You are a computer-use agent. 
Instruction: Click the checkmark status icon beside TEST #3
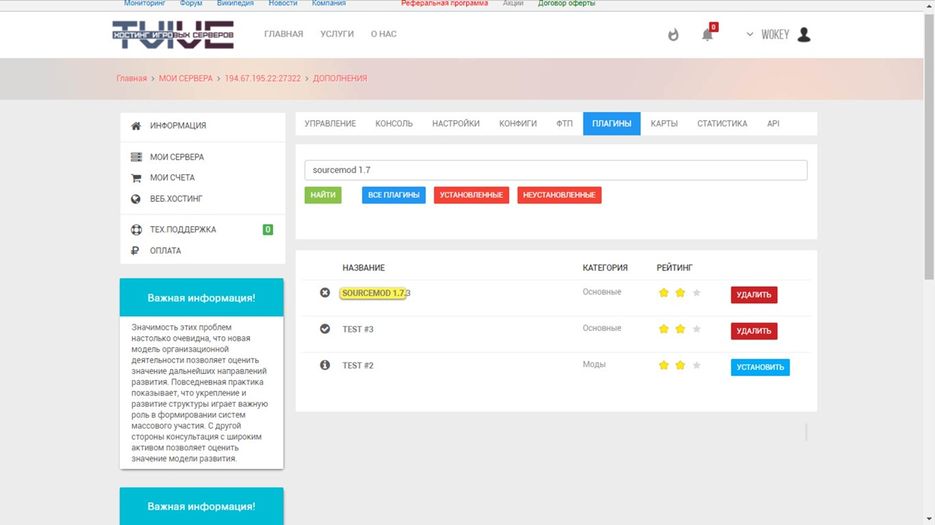325,329
